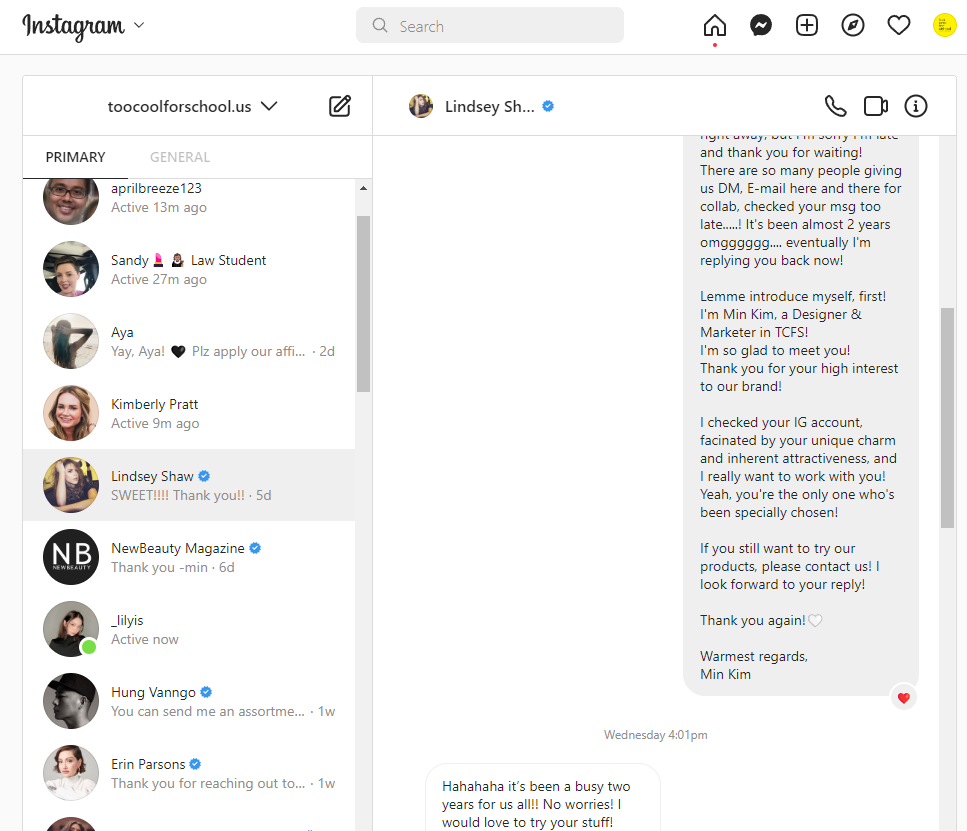This screenshot has height=831, width=967.
Task: Click 'You can send me an assortme...' preview
Action: coord(208,711)
